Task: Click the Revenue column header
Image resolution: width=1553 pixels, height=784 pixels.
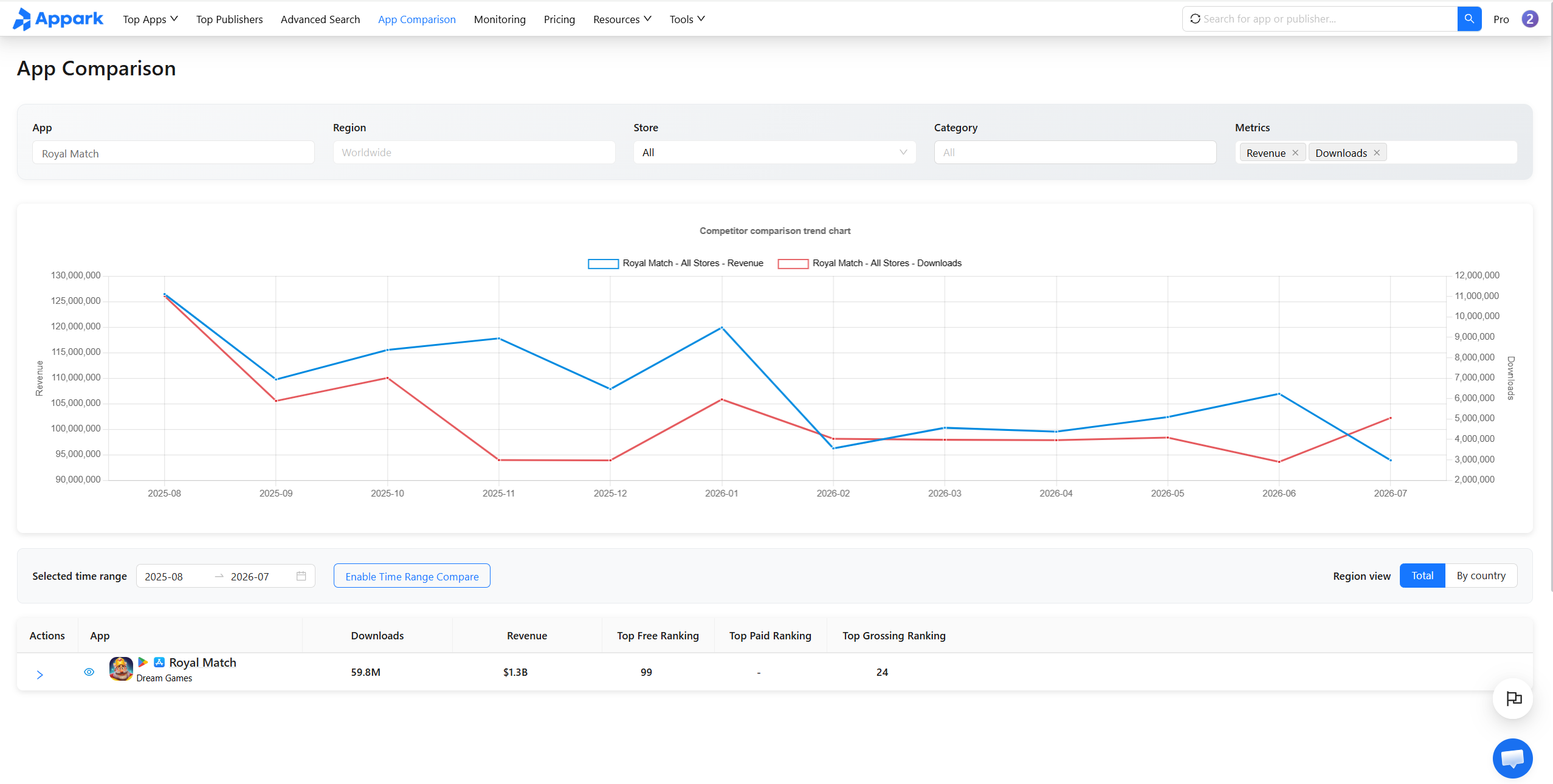Action: click(527, 636)
